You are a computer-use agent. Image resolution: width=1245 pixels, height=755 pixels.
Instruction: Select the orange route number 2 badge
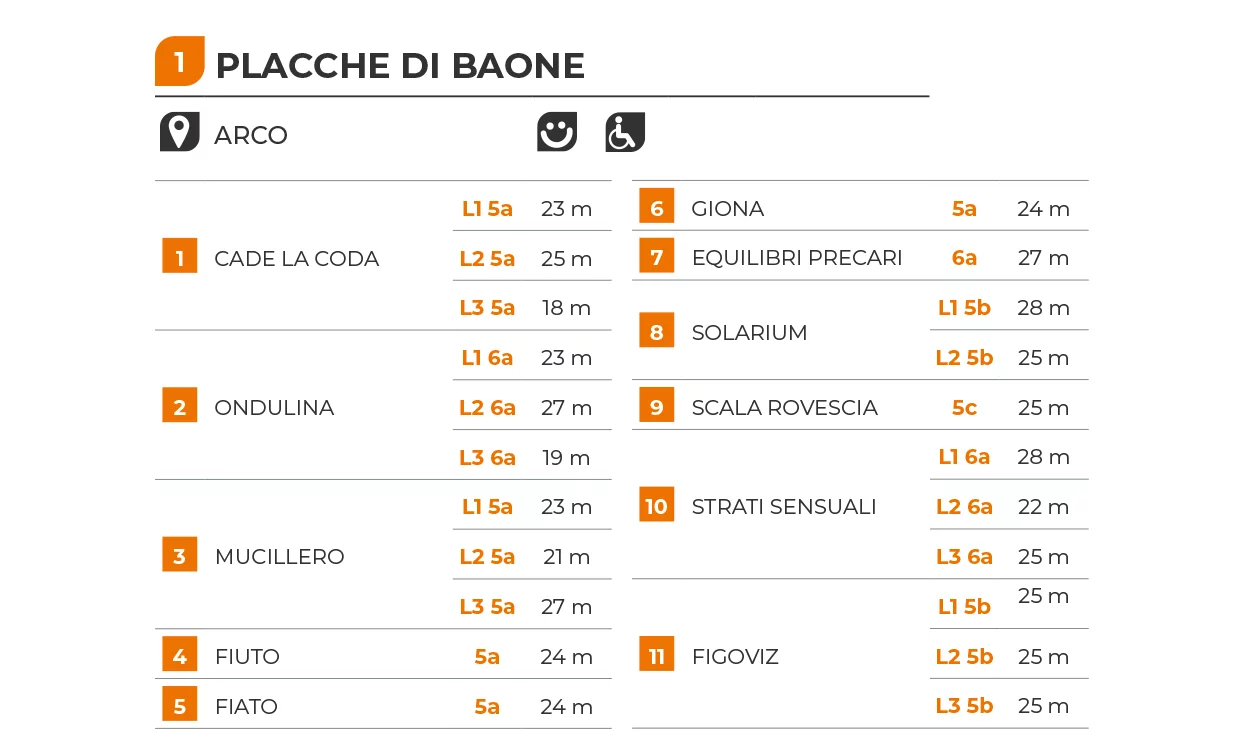click(x=180, y=406)
